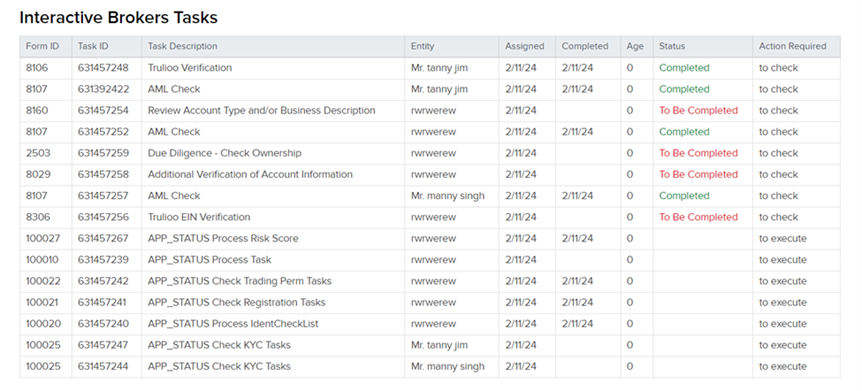Click to execute for task 631457247
Screen dimensions: 862x391
783,345
